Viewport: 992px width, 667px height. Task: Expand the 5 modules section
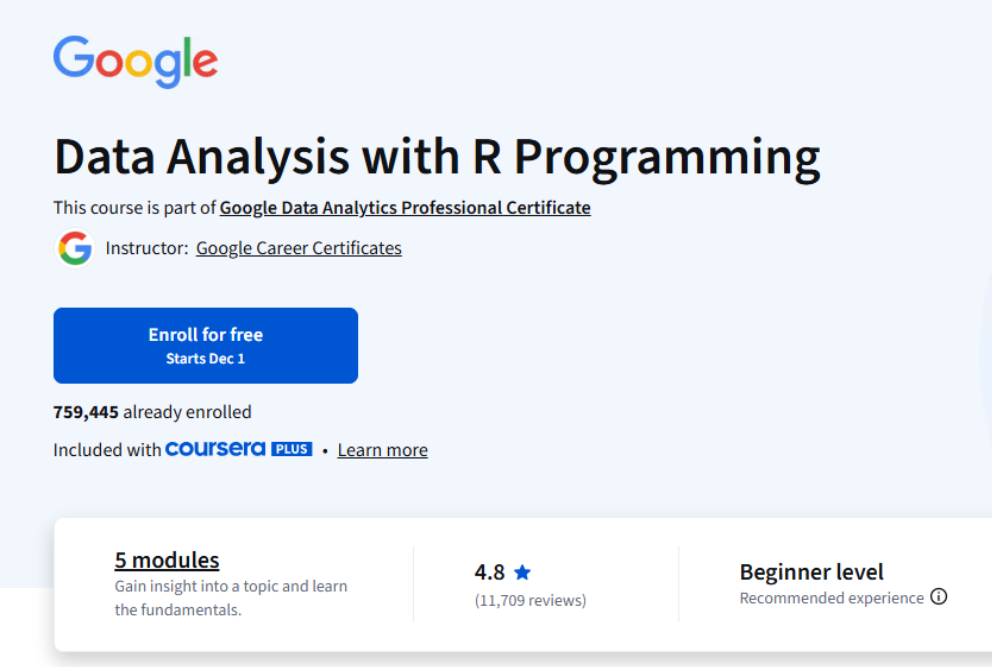pos(166,560)
